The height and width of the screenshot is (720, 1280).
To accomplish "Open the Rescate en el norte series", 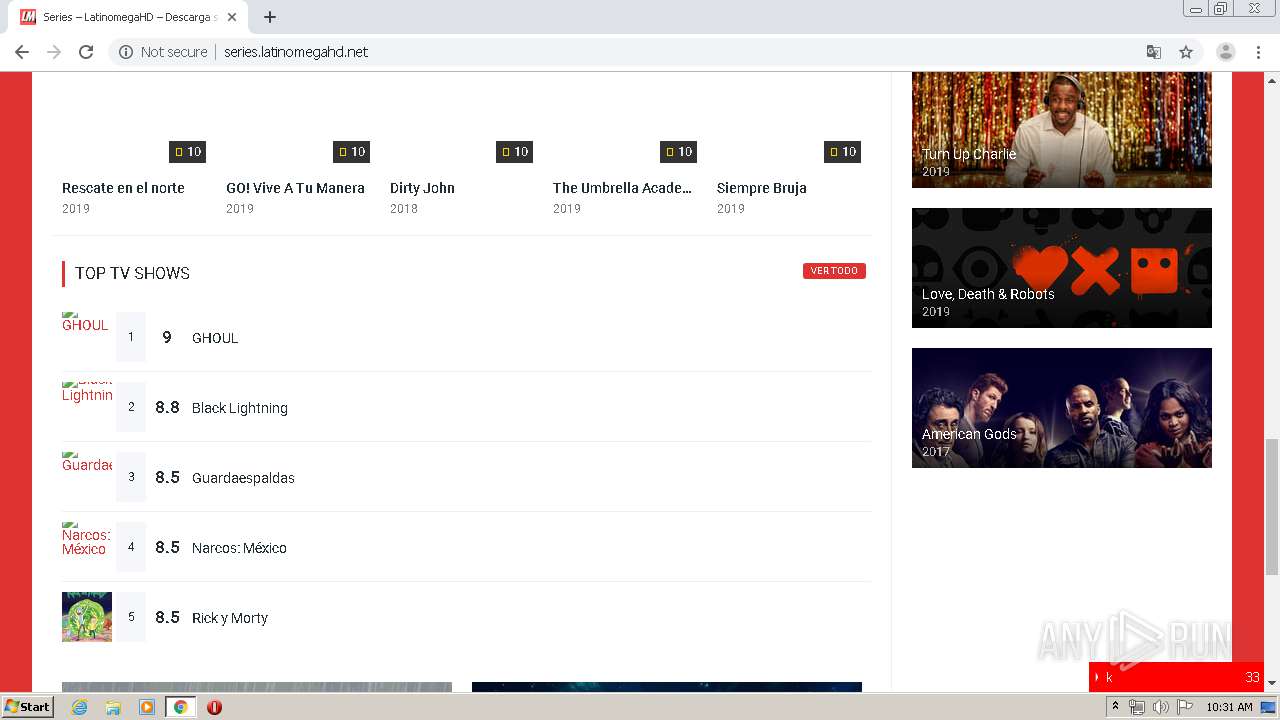I will point(123,188).
